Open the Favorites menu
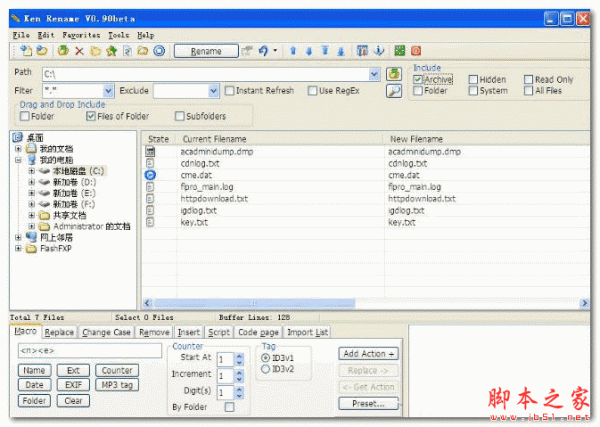The height and width of the screenshot is (427, 600). (81, 35)
